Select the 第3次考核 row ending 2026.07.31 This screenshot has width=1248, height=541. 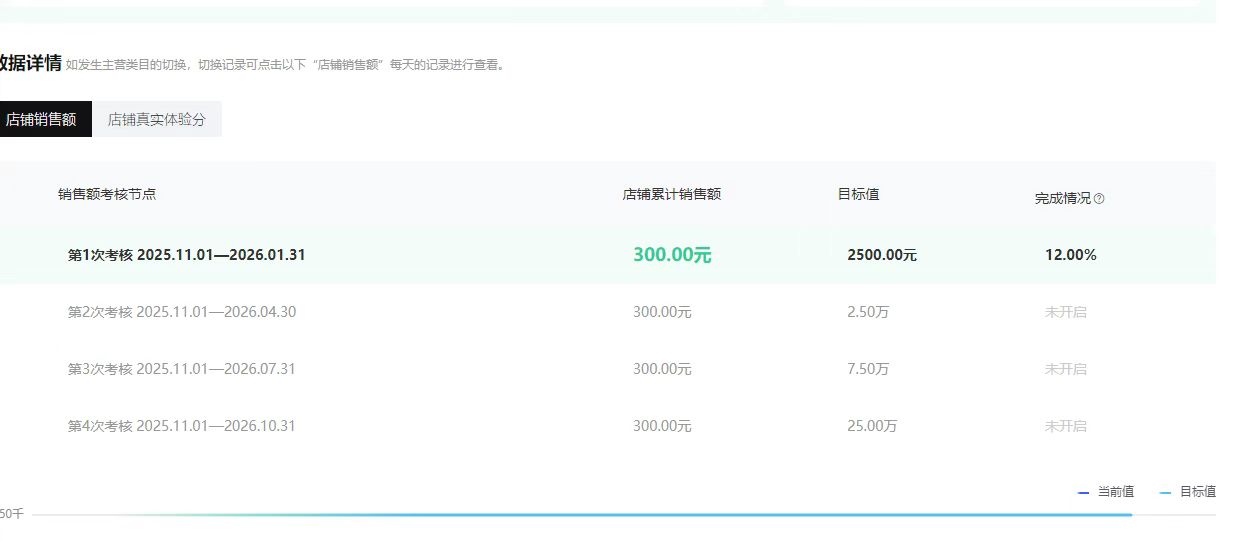click(x=181, y=369)
